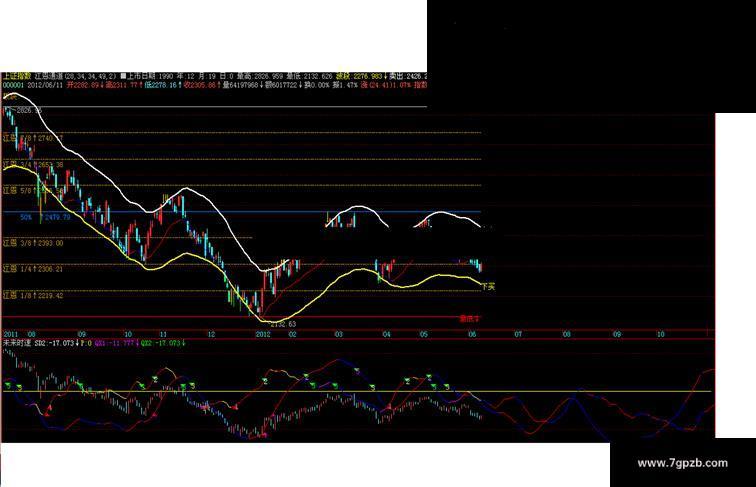
Task: Click the 12 month marker on time axis
Action: (x=211, y=334)
